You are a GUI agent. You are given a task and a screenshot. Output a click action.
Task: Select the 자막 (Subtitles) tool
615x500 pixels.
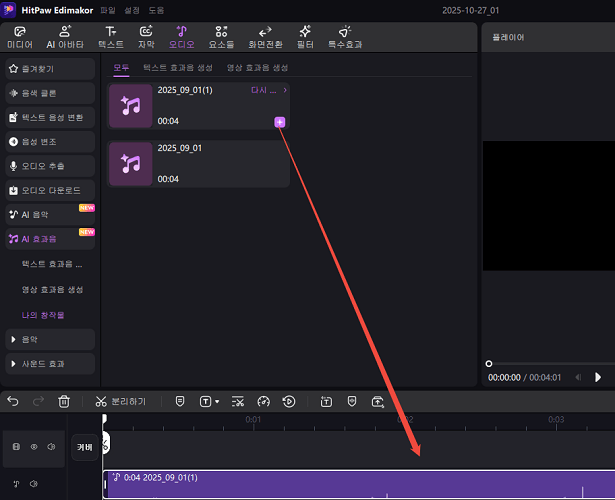pyautogui.click(x=146, y=37)
